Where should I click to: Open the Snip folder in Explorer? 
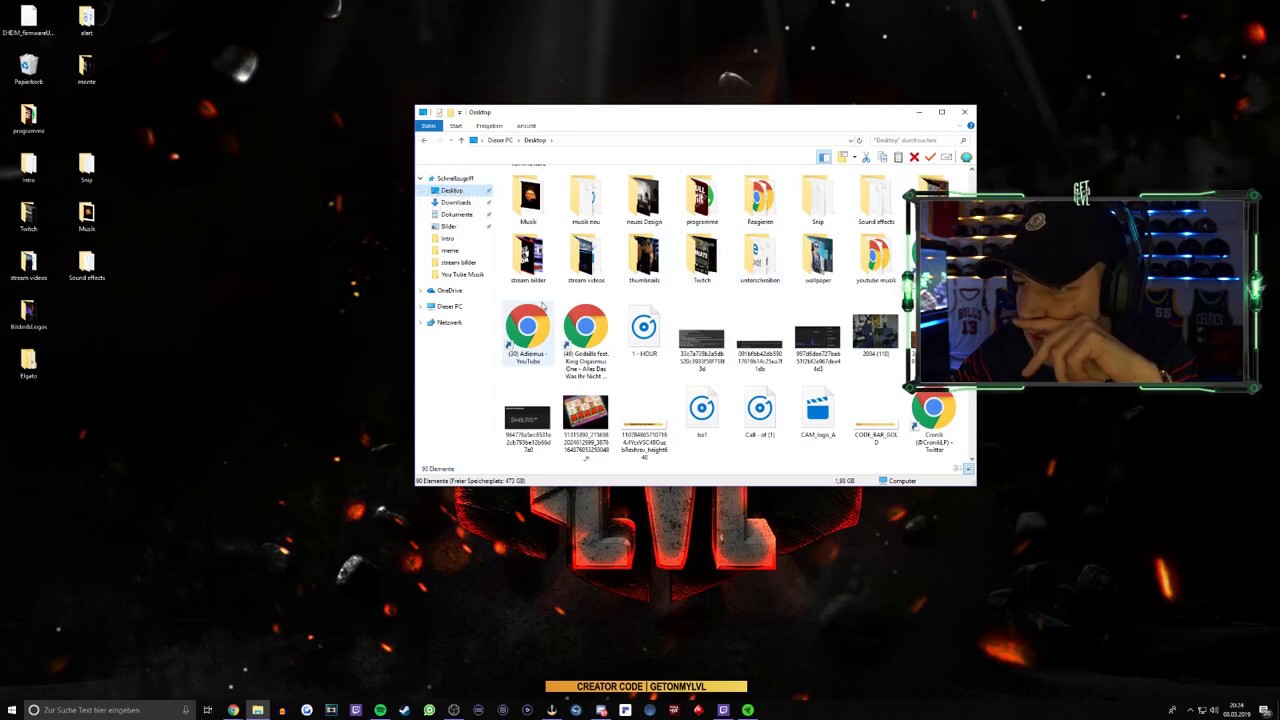[818, 199]
